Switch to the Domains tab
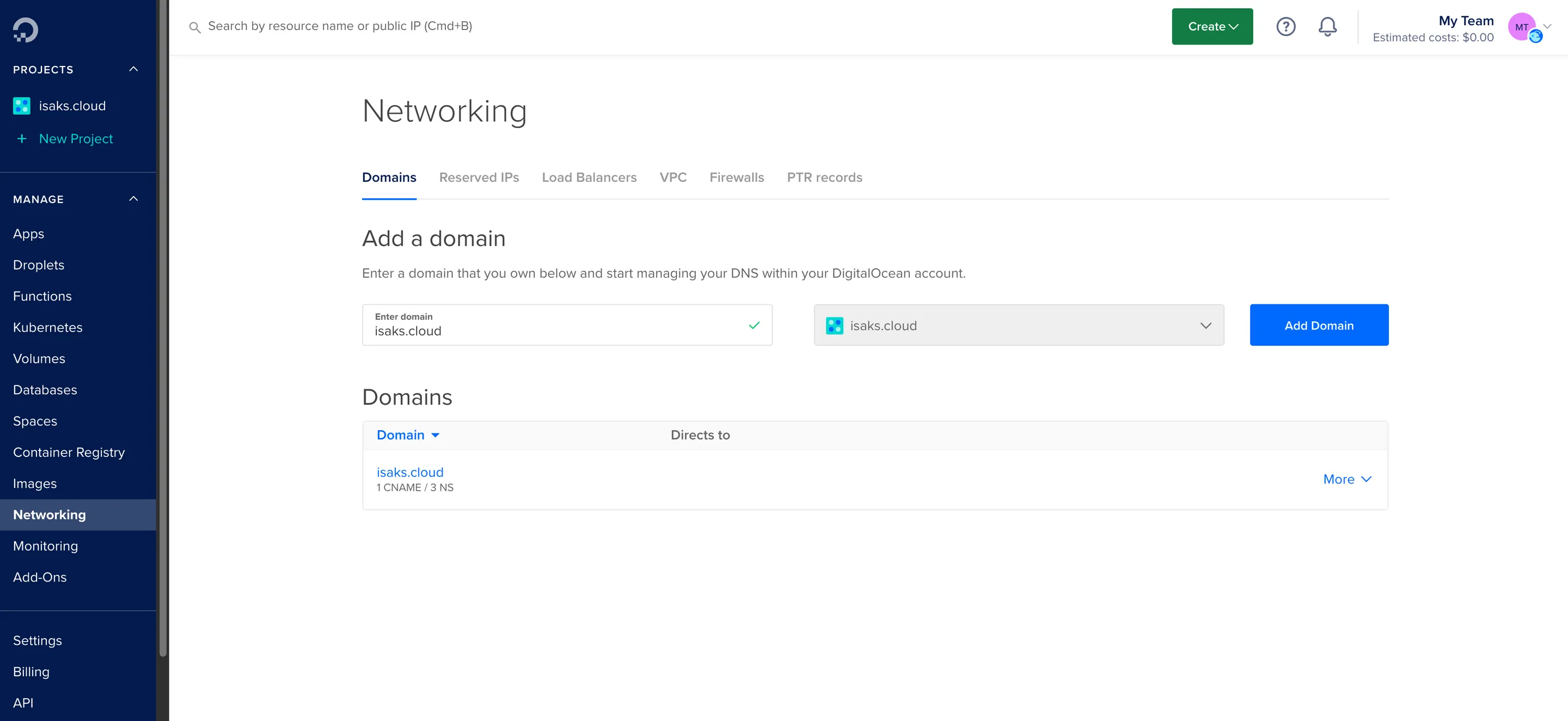This screenshot has width=1568, height=721. [x=389, y=177]
